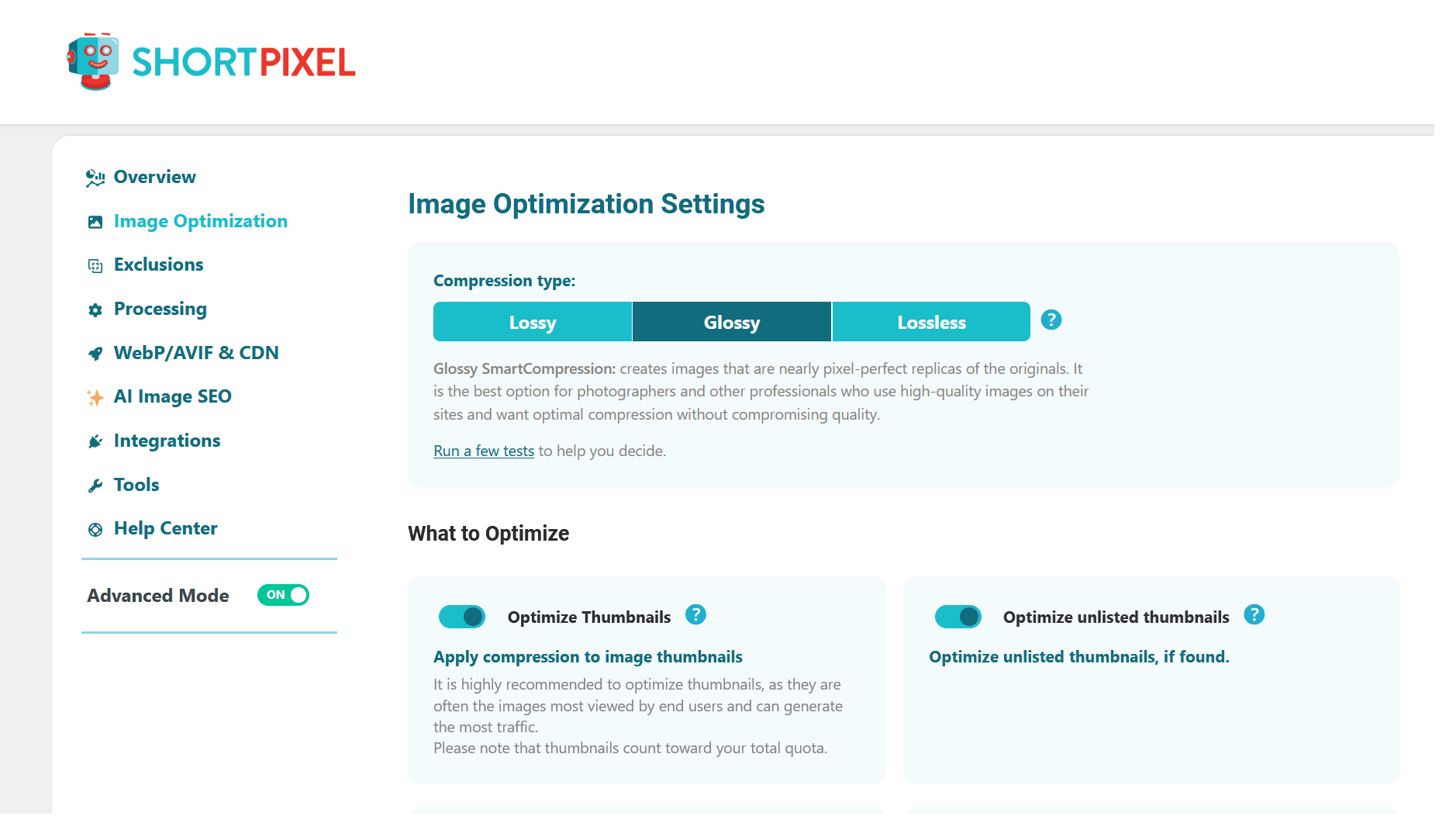
Task: Disable the Optimize Thumbnails toggle
Action: coord(462,617)
